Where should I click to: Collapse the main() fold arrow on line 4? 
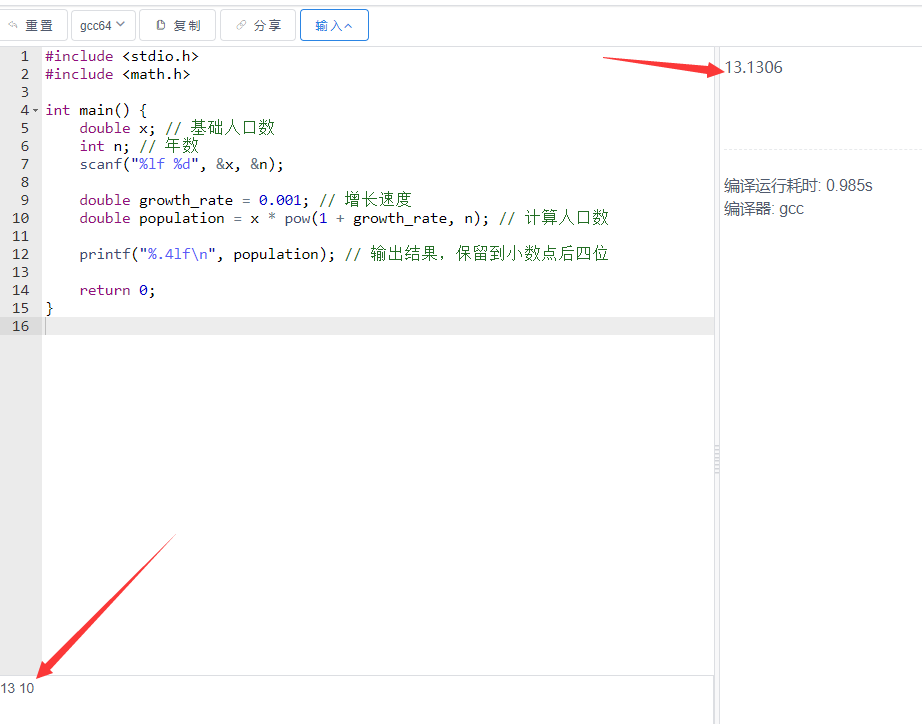click(x=36, y=111)
